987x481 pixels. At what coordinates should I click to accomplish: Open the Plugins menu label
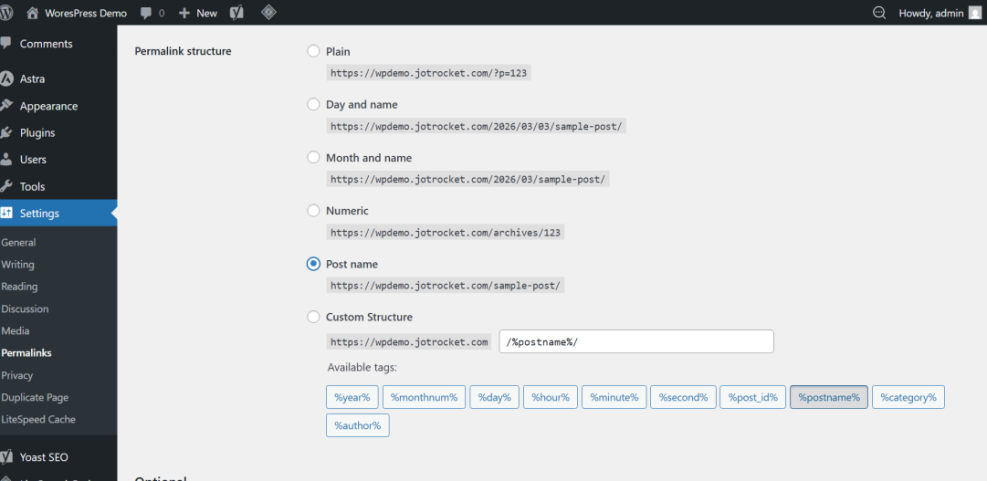(x=37, y=133)
